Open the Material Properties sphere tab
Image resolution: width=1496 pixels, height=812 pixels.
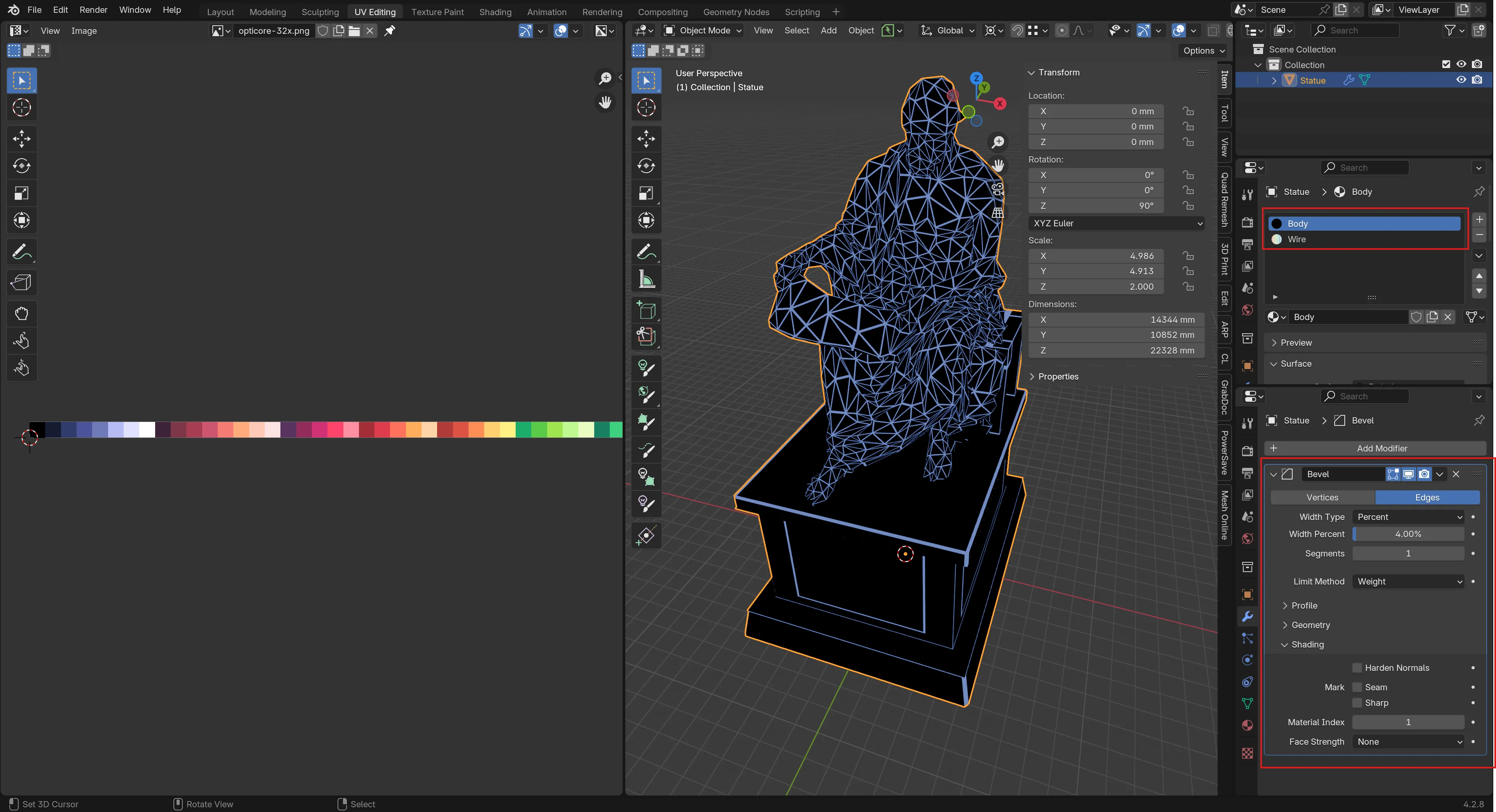[x=1247, y=725]
